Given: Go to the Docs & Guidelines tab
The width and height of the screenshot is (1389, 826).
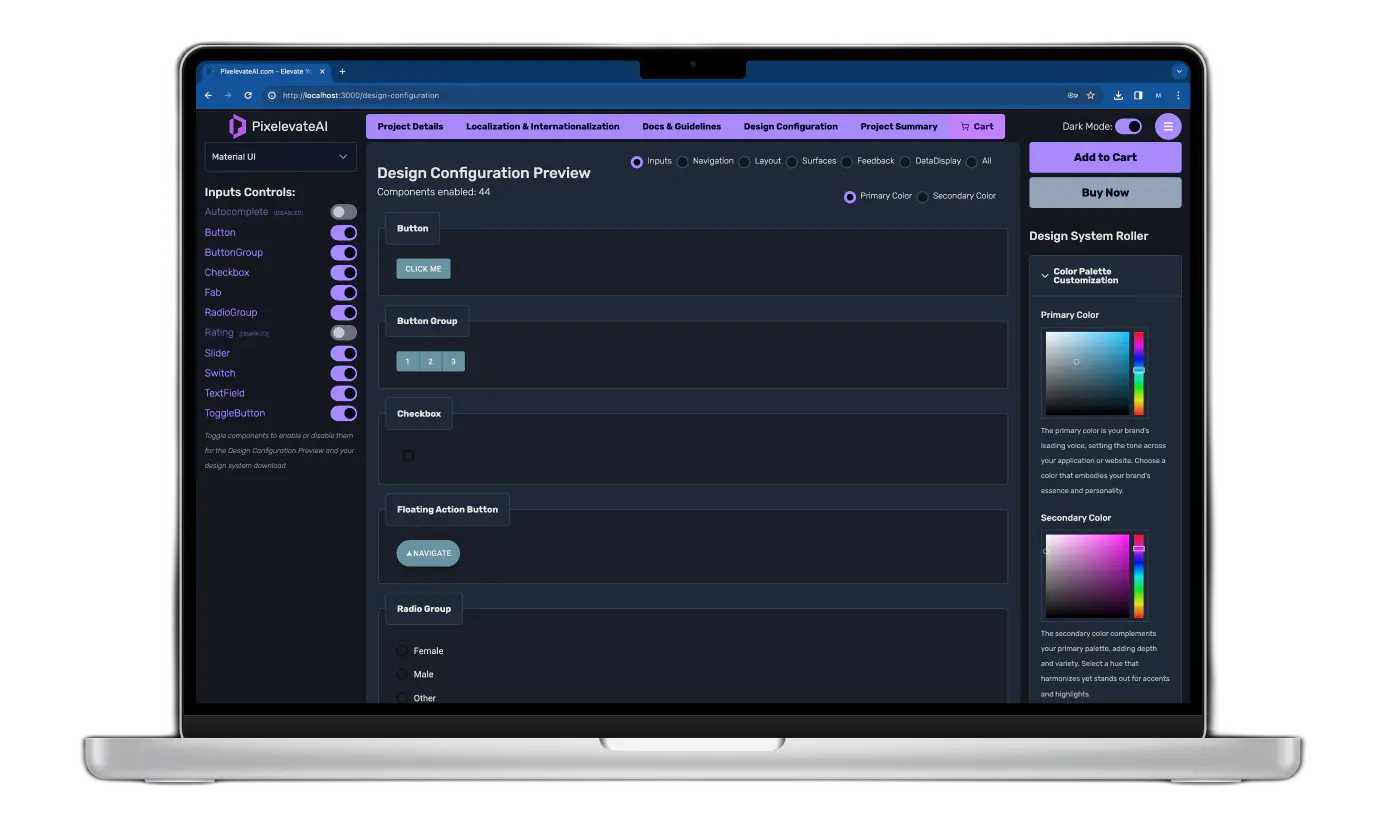Looking at the screenshot, I should coord(681,126).
